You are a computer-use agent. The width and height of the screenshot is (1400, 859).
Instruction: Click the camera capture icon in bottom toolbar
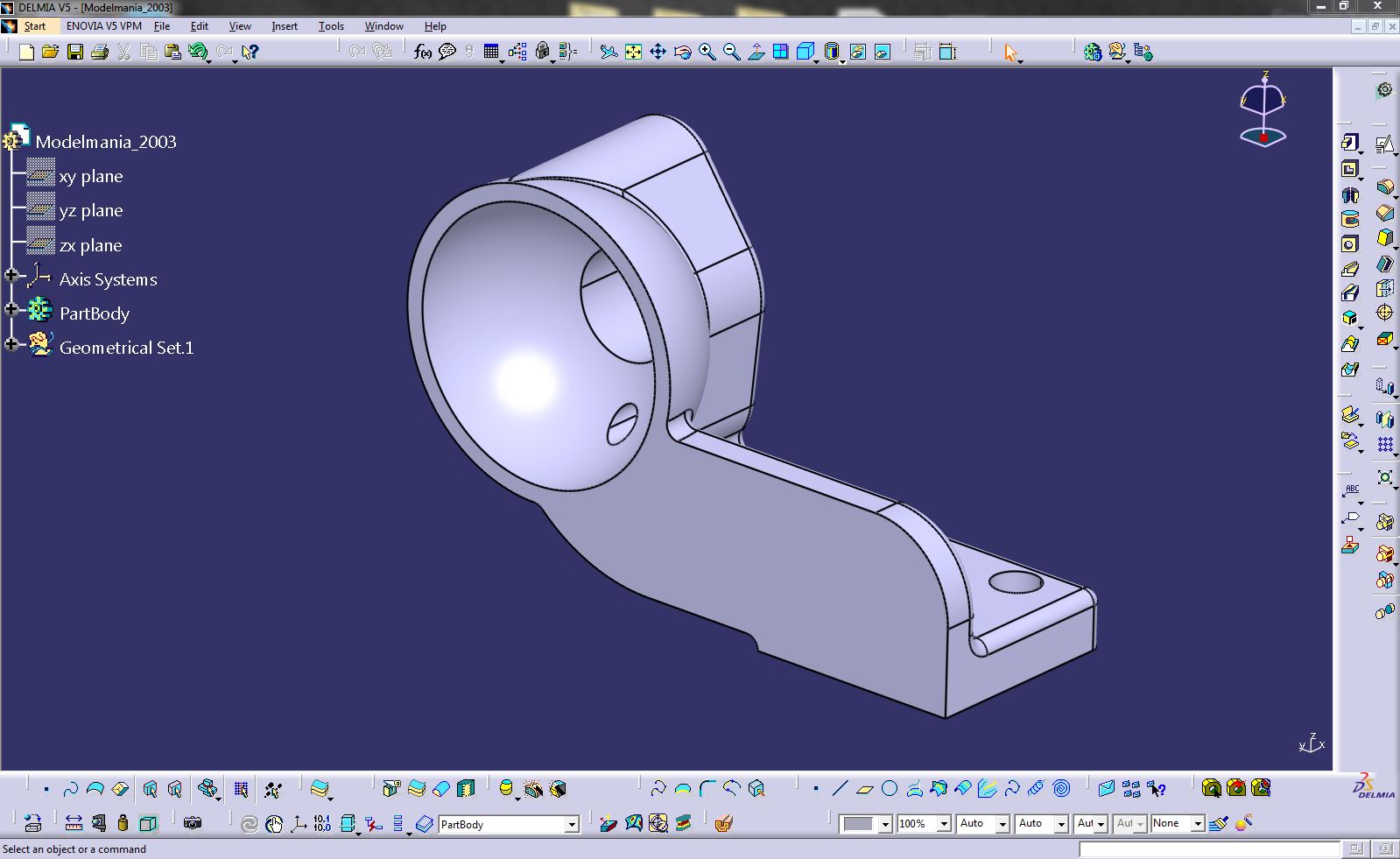coord(193,823)
